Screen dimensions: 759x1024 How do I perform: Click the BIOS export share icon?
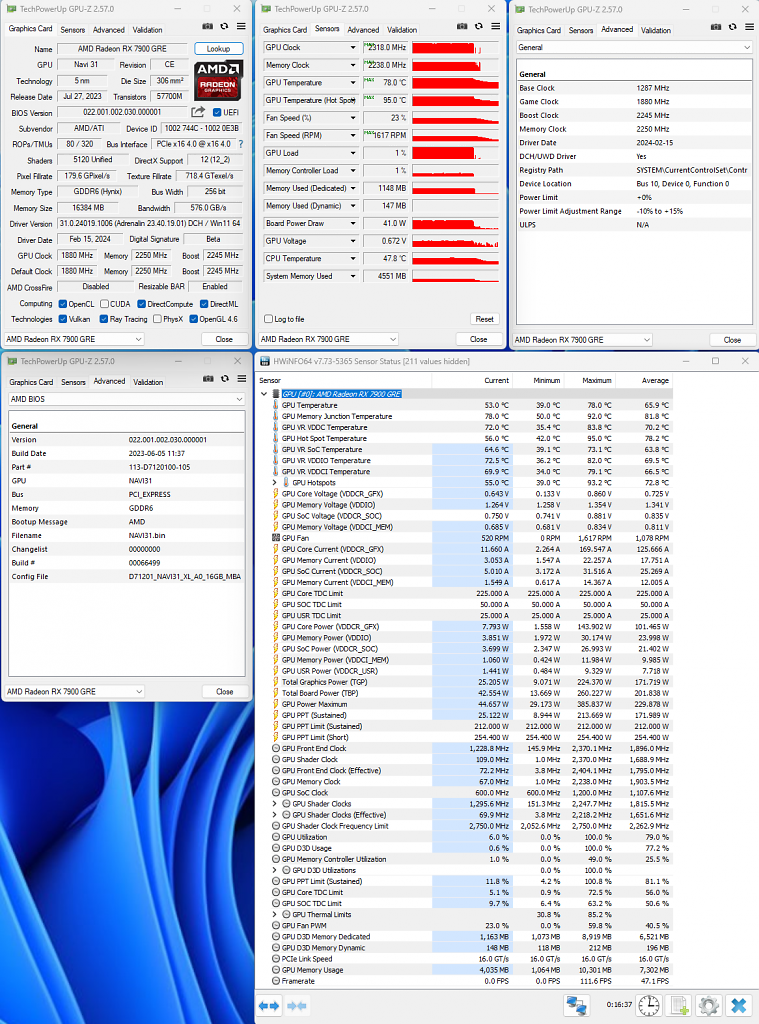pos(198,112)
